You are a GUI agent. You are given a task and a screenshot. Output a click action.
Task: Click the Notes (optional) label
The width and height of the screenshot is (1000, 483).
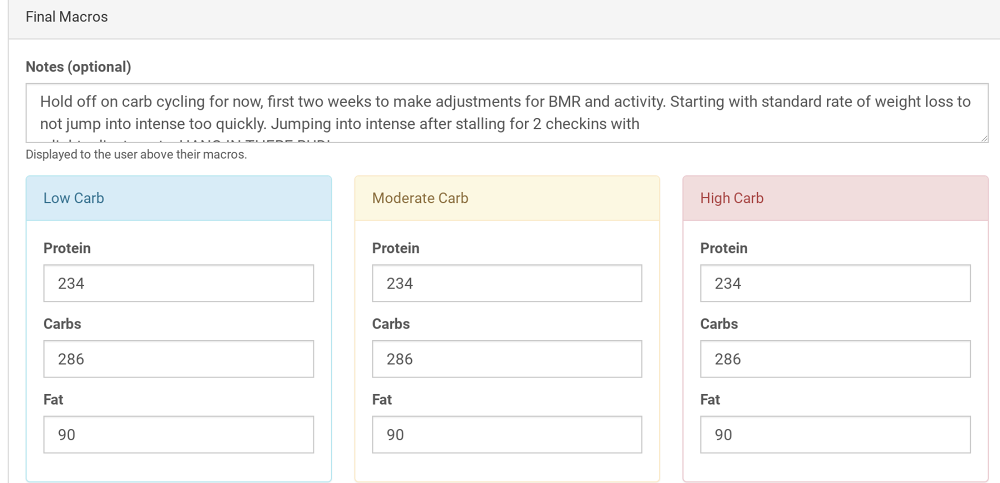[78, 67]
